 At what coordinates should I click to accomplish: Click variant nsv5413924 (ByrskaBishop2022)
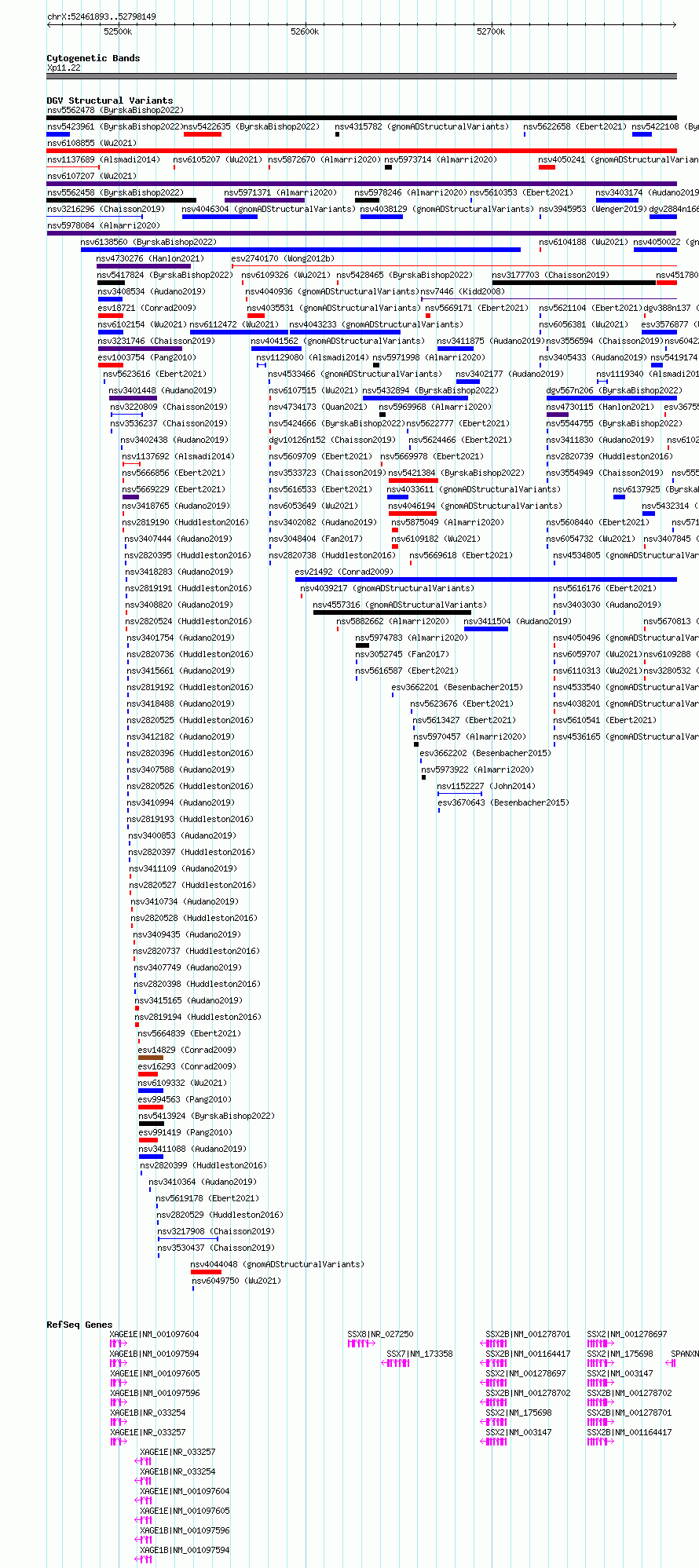[207, 1116]
